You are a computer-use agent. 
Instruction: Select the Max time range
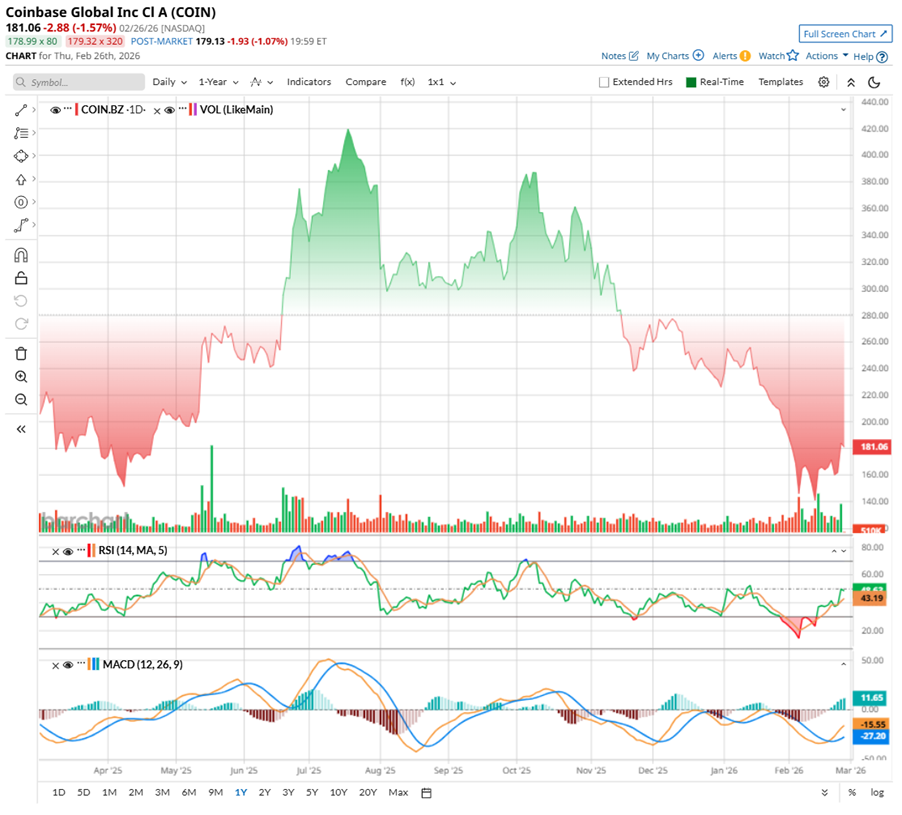398,793
